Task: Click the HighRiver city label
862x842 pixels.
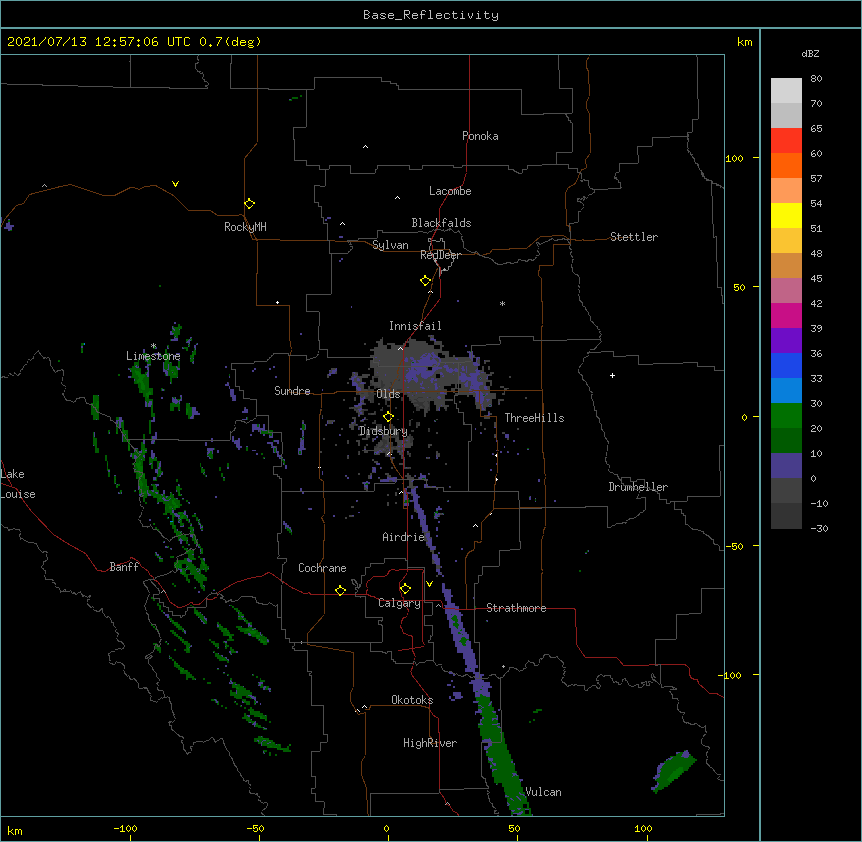Action: tap(430, 743)
